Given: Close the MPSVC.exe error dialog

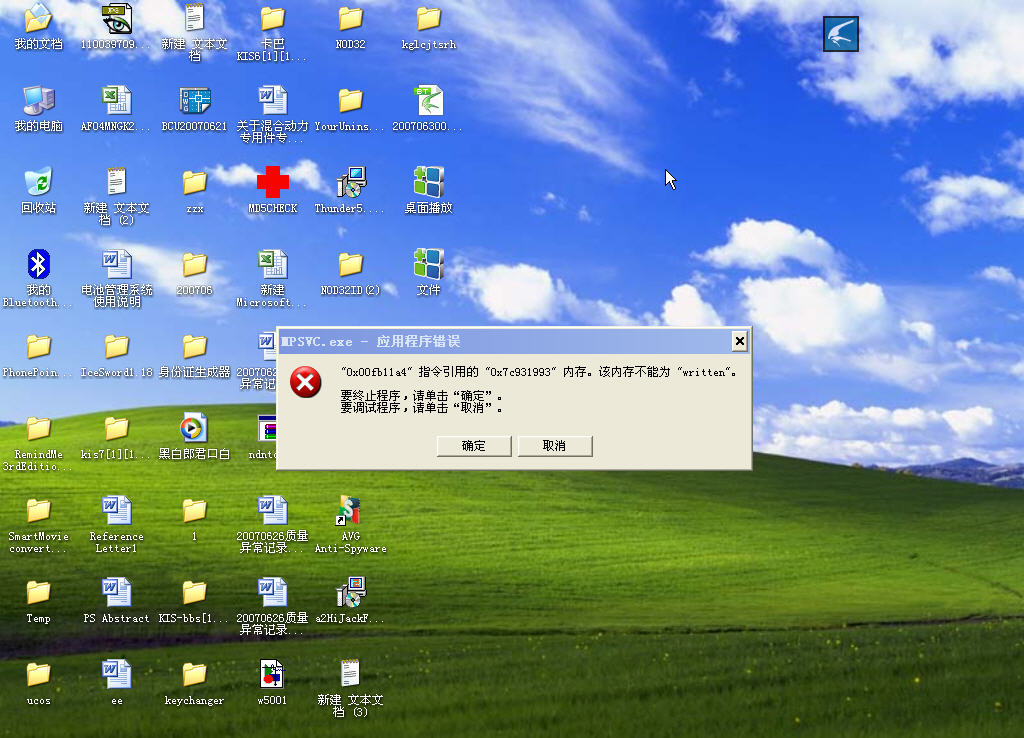Looking at the screenshot, I should pos(739,340).
